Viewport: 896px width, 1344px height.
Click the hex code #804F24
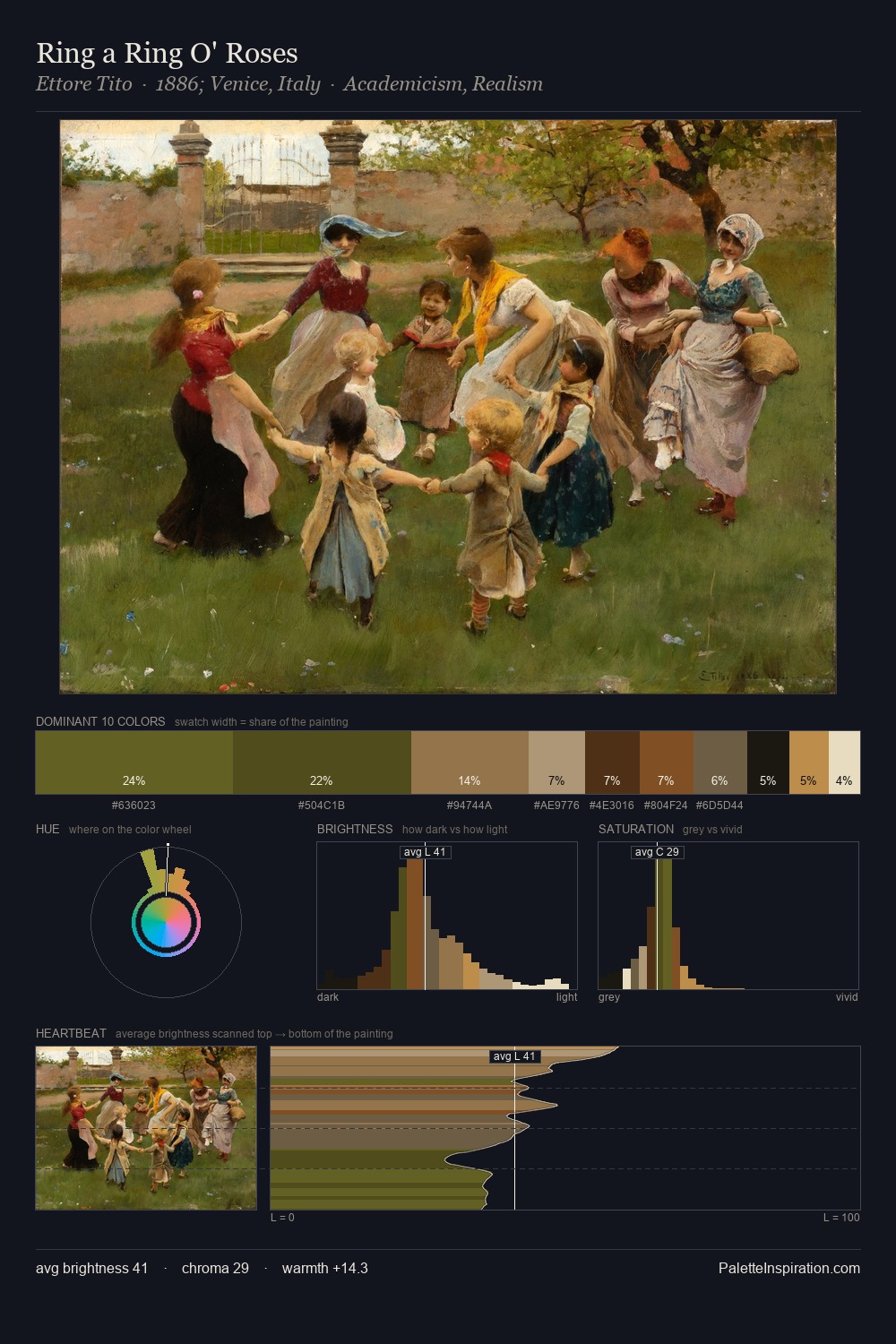point(666,806)
